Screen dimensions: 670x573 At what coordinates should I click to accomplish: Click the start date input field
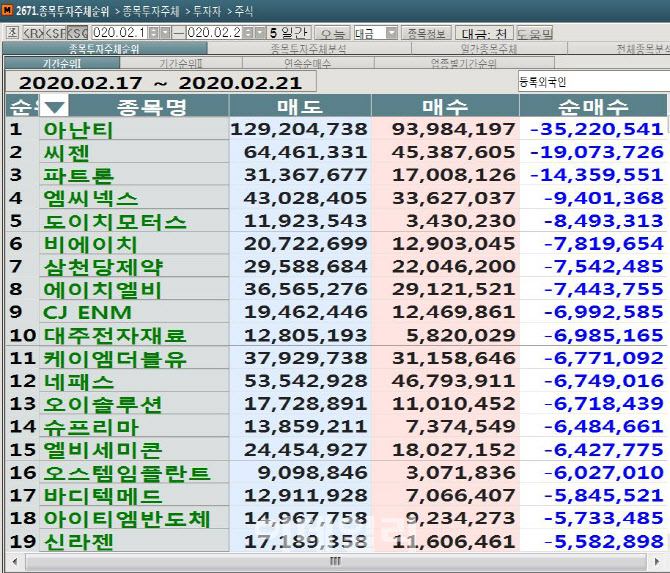(120, 33)
